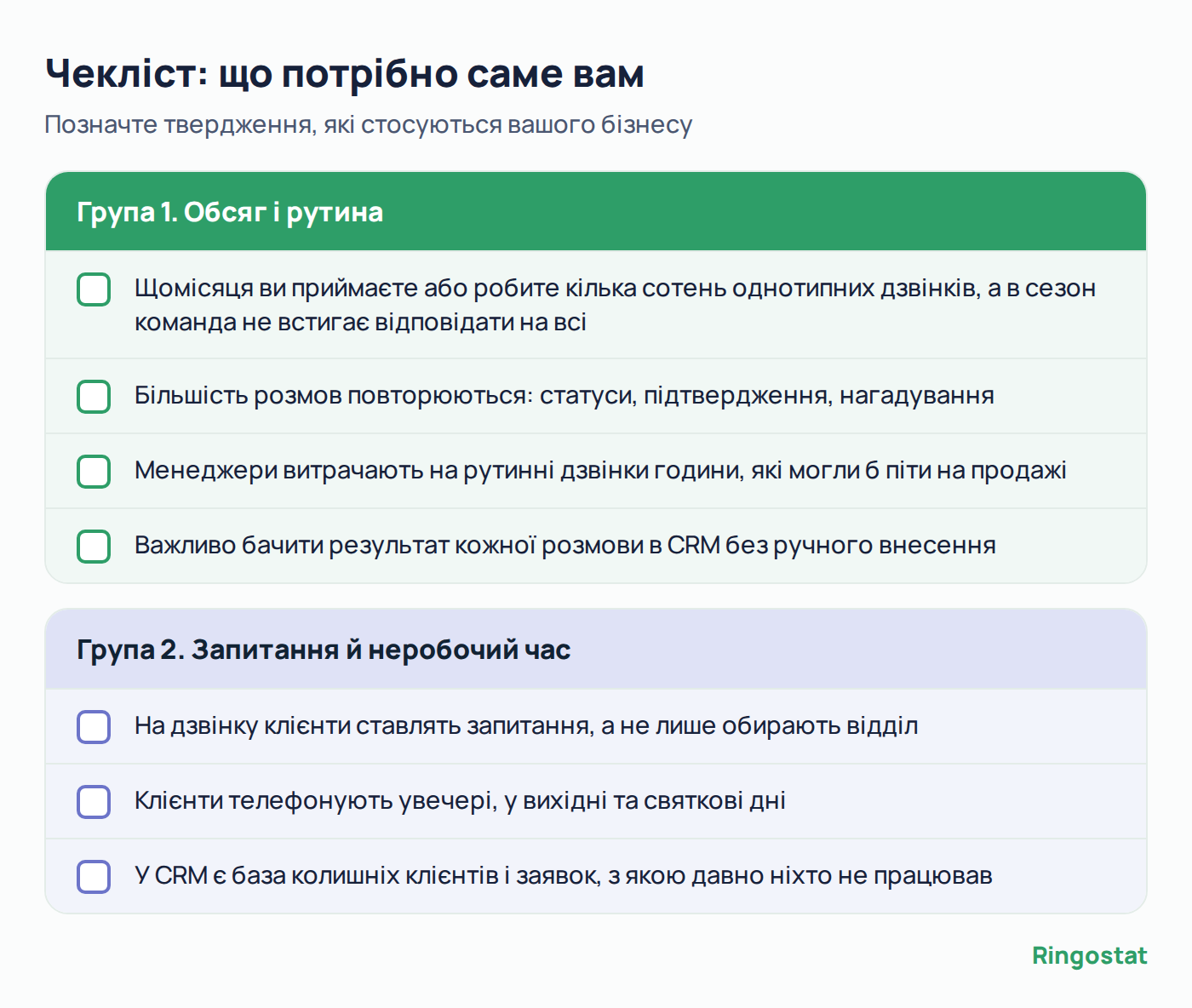Enable the "Важливо бачити результат кожної розмови" checkbox

[x=94, y=547]
